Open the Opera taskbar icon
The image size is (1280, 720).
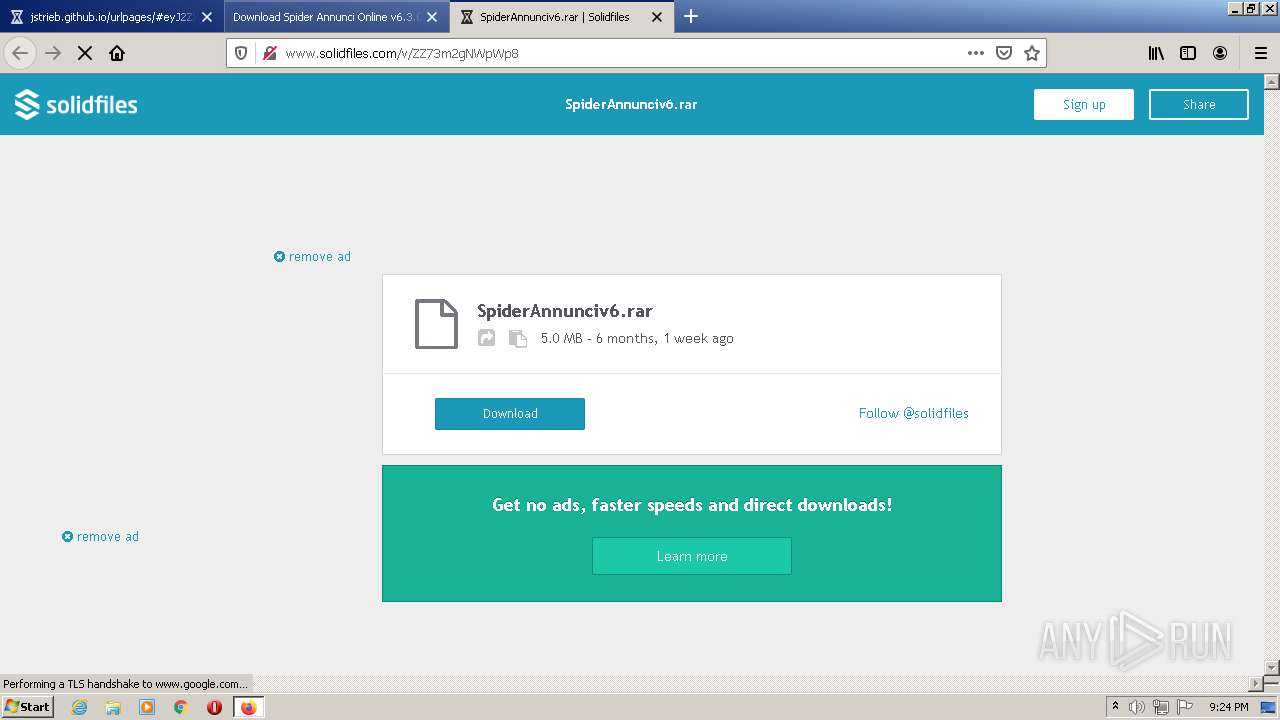(214, 707)
